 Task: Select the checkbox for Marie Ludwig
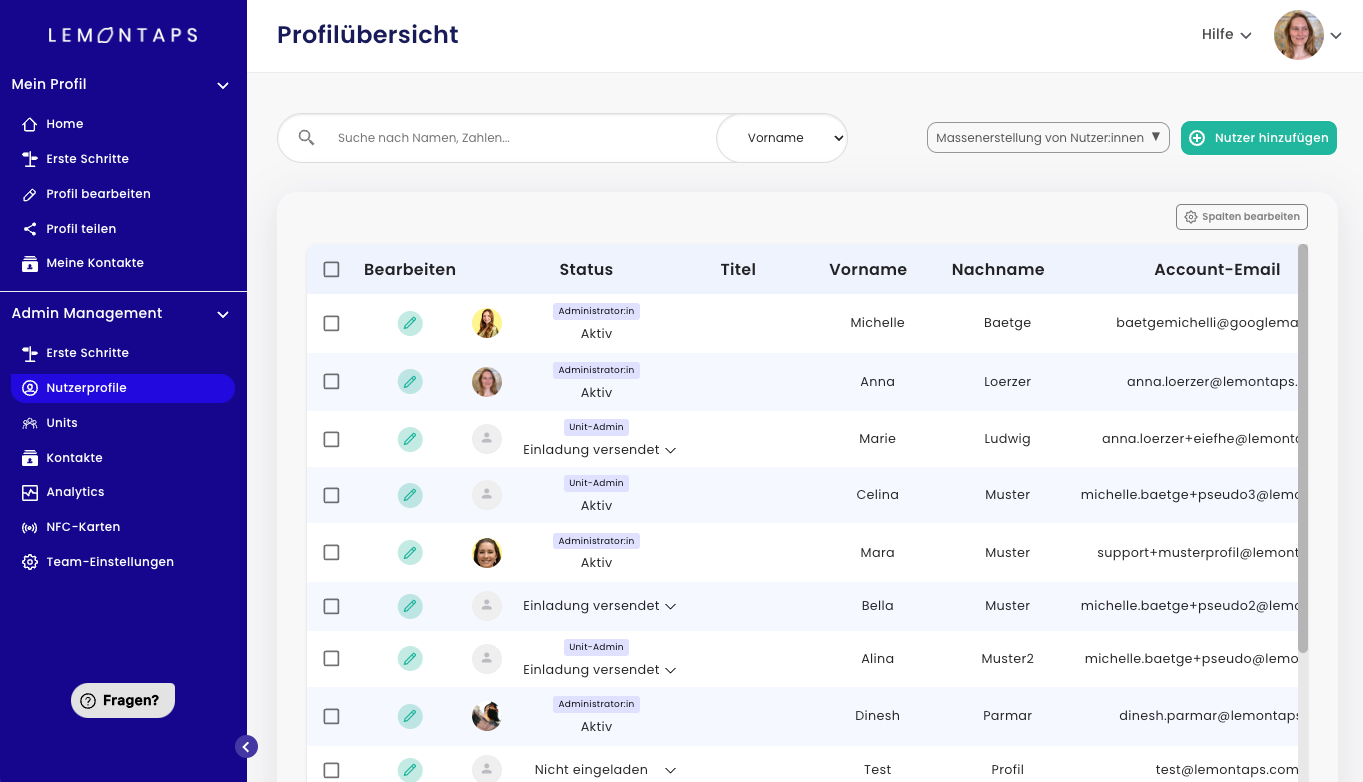332,439
